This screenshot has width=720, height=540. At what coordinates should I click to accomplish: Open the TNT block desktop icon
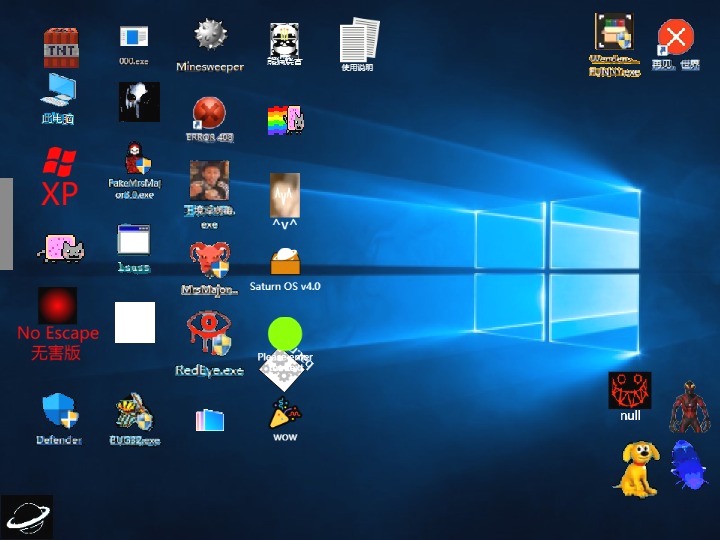[61, 48]
